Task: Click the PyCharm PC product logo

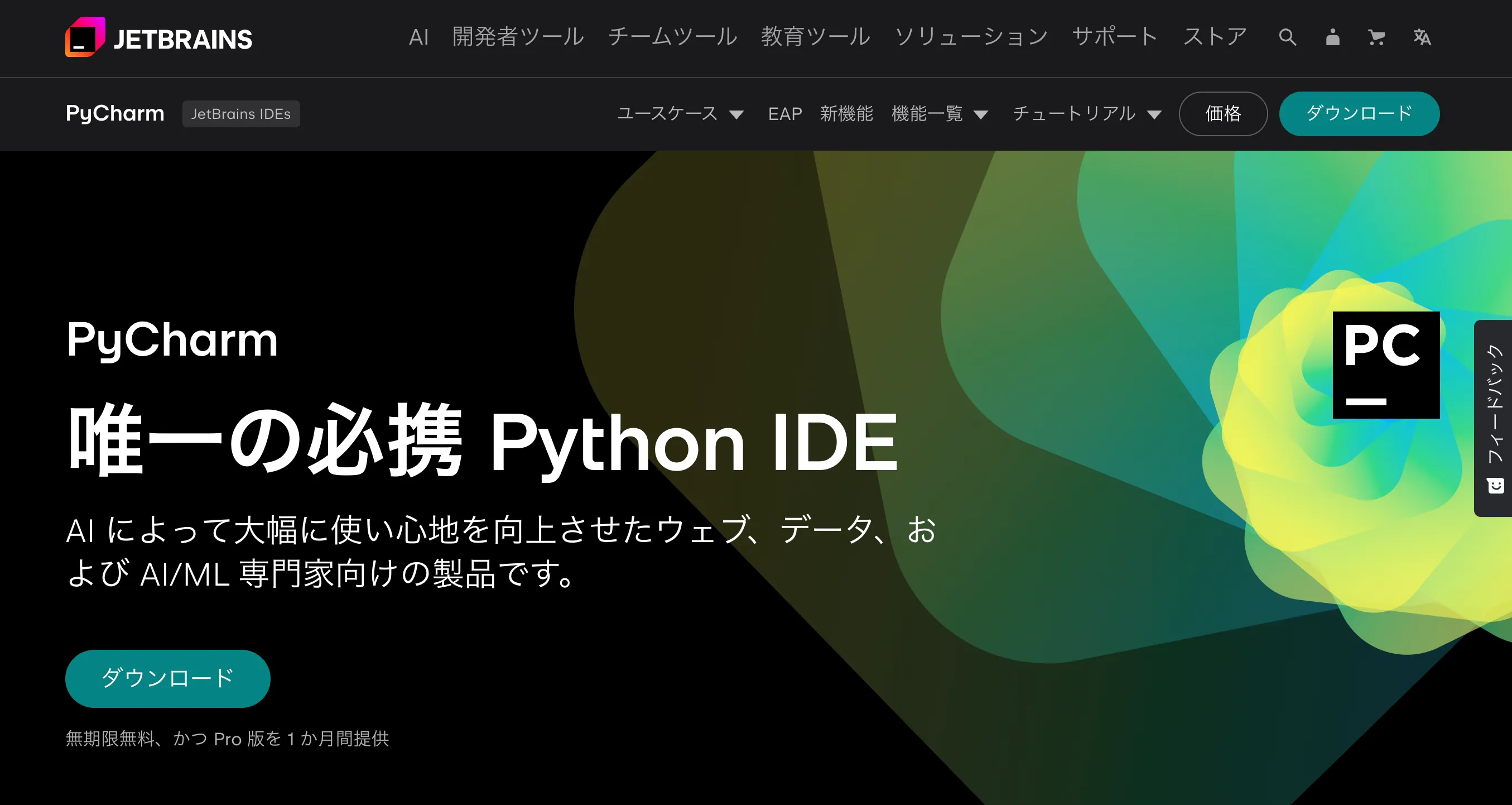Action: (1386, 365)
